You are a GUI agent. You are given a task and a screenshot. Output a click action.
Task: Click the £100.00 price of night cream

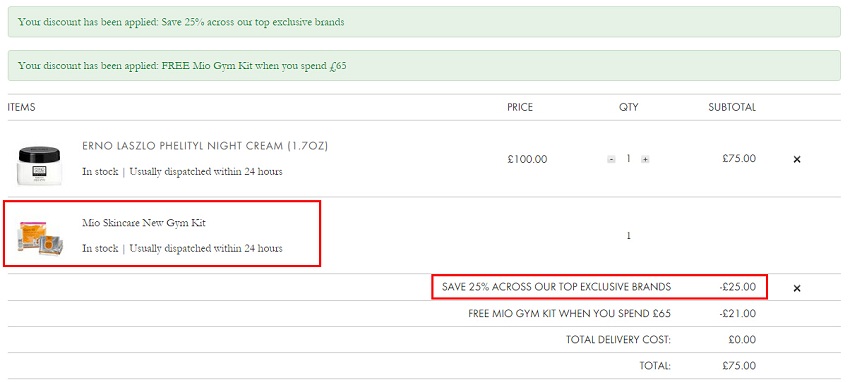coord(527,159)
